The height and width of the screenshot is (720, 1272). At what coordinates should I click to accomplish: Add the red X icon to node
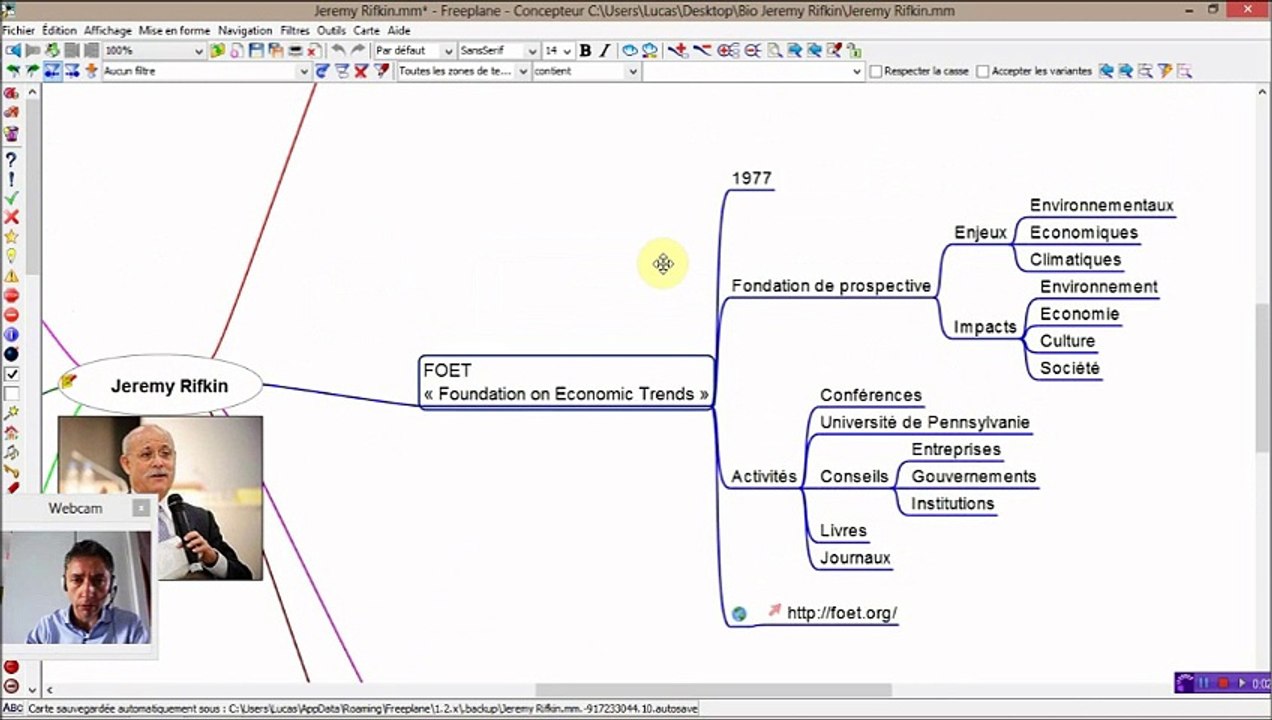[11, 217]
